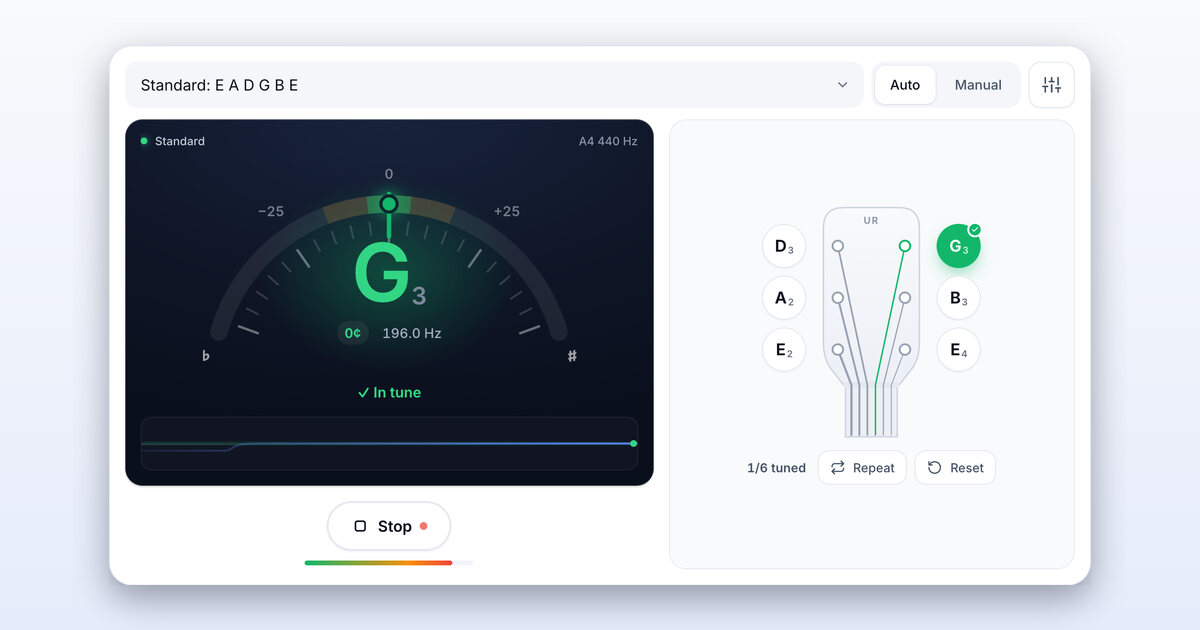The image size is (1200, 630).
Task: Click the input level meter below Stop
Action: click(x=389, y=563)
